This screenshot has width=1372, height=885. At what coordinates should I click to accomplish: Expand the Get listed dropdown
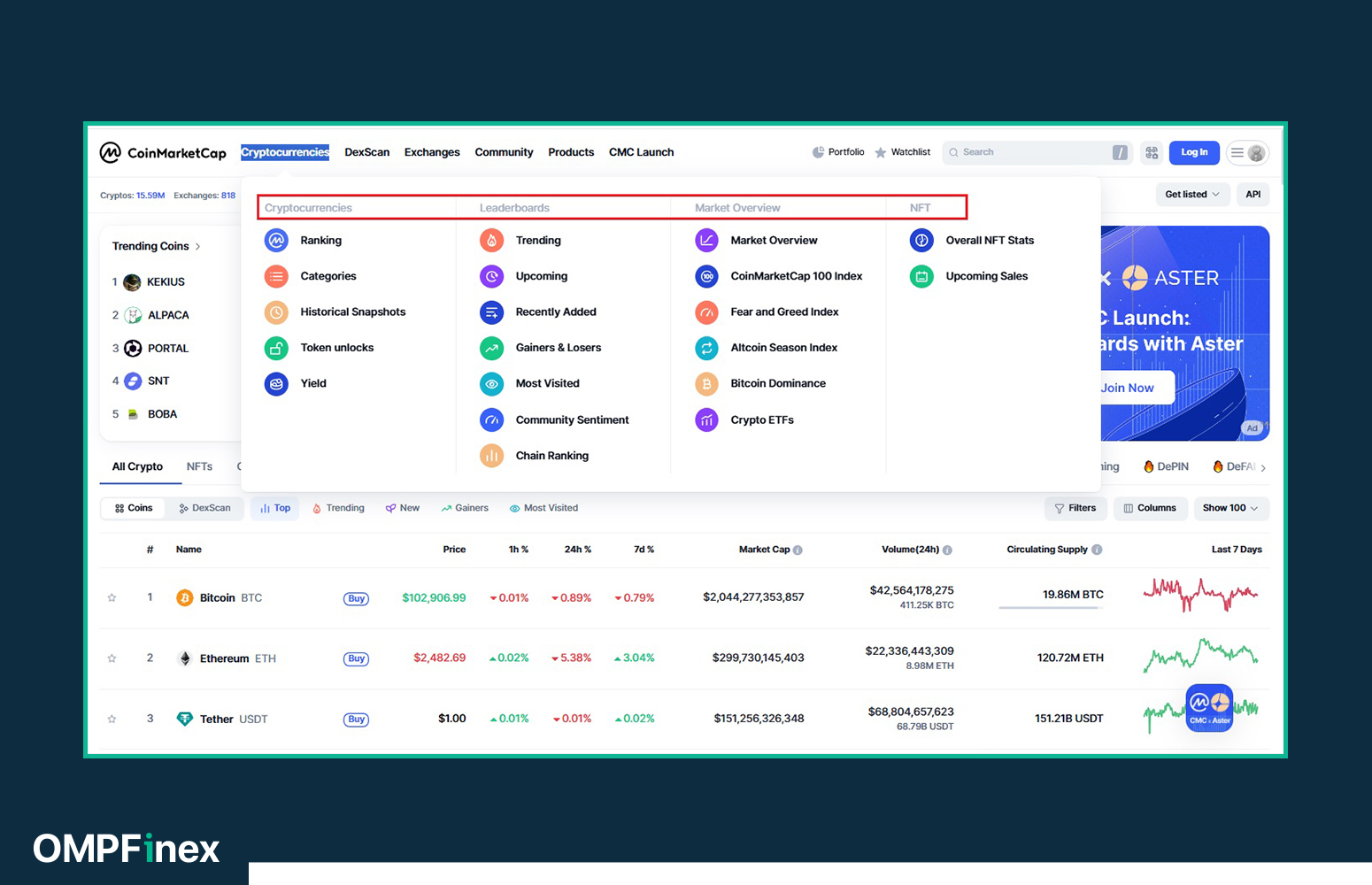pyautogui.click(x=1192, y=195)
